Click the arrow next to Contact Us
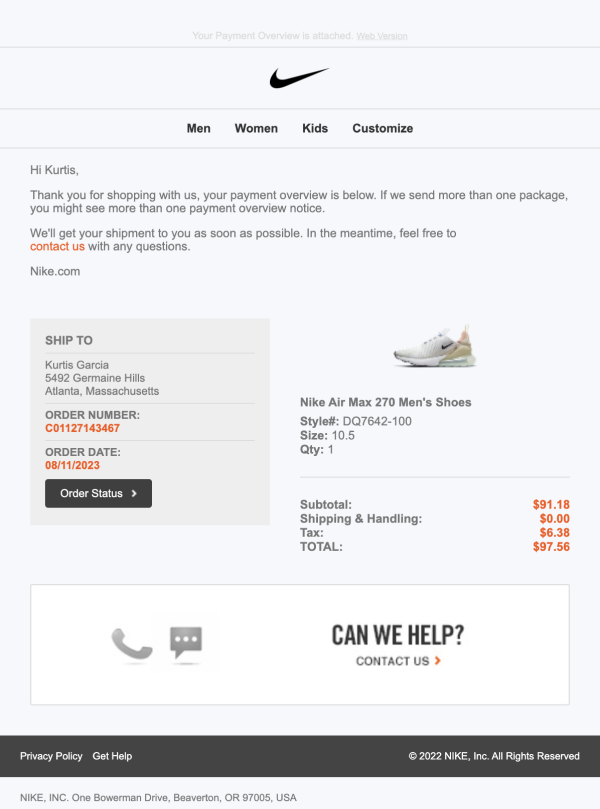Screen dimensions: 600x809 coord(438,661)
